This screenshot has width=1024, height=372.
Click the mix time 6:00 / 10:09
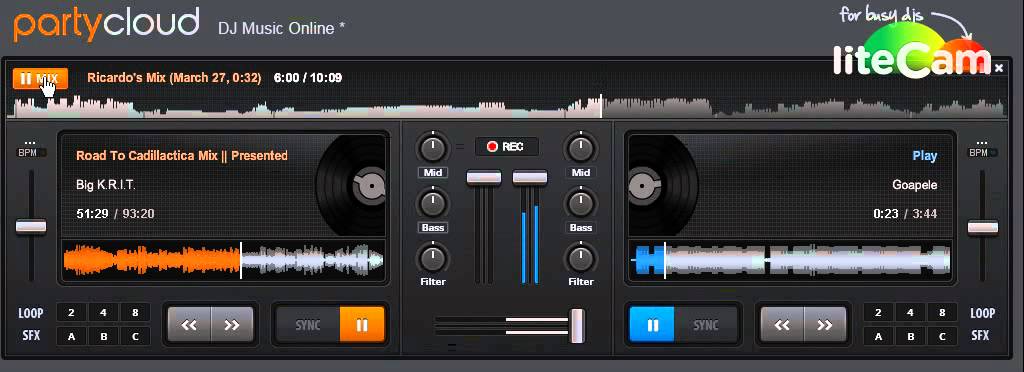click(308, 78)
